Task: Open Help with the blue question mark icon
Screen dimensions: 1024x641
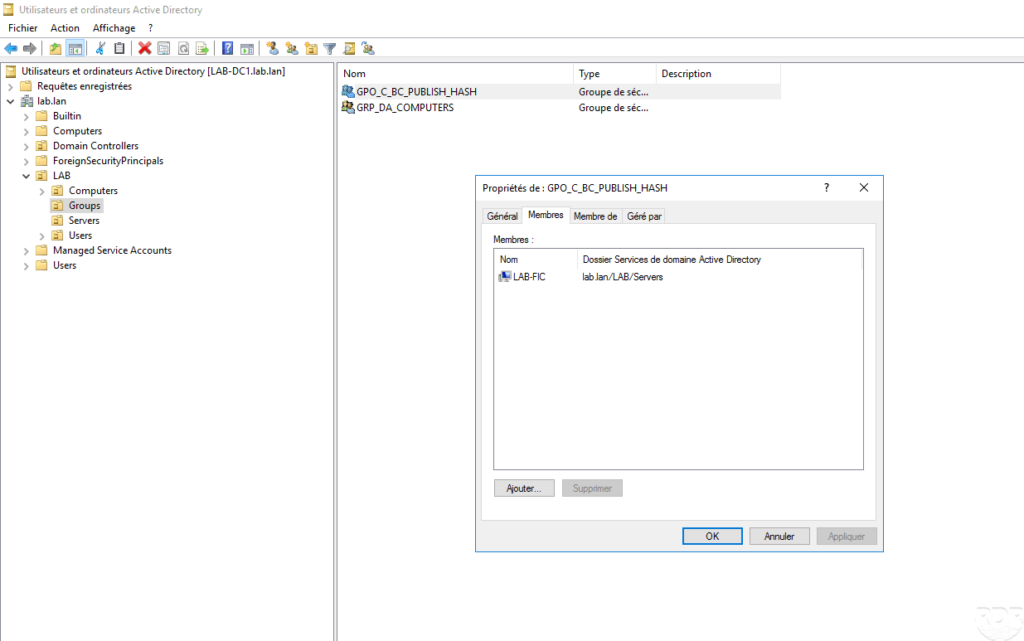Action: tap(228, 48)
